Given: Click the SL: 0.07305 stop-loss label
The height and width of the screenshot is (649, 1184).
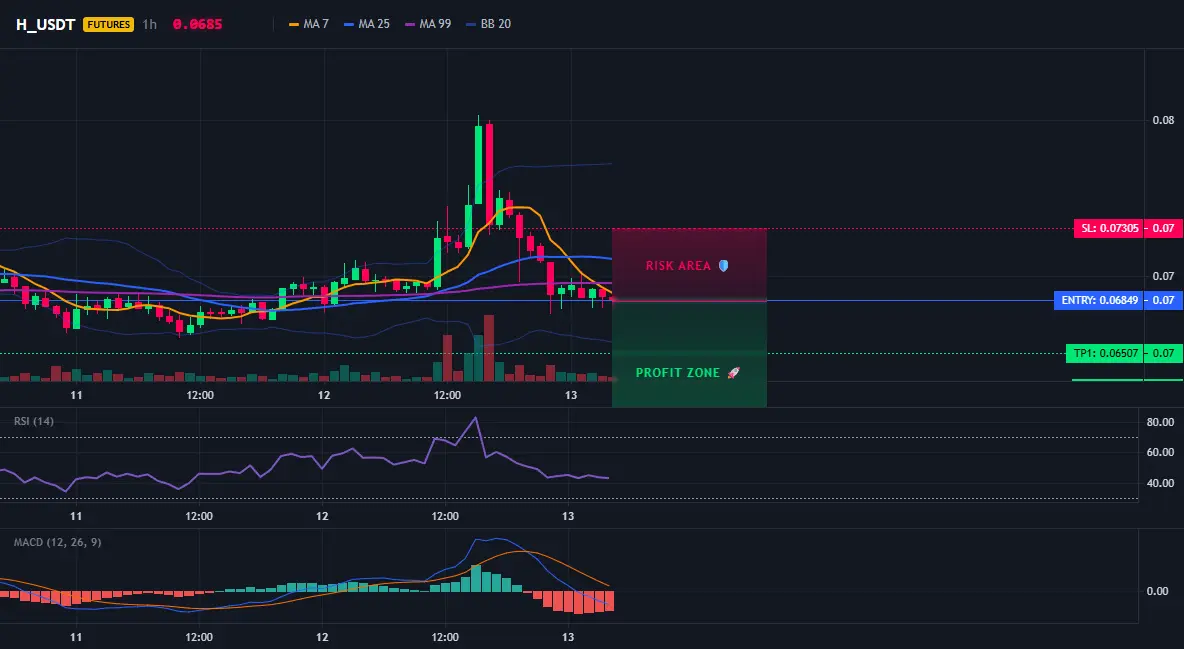Looking at the screenshot, I should click(1109, 228).
